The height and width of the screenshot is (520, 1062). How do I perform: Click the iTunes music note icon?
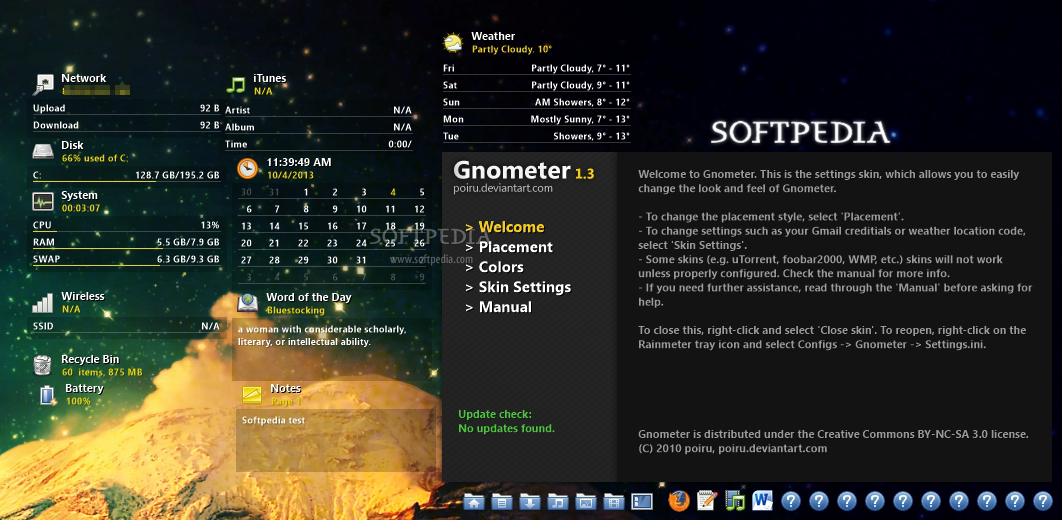(x=235, y=85)
